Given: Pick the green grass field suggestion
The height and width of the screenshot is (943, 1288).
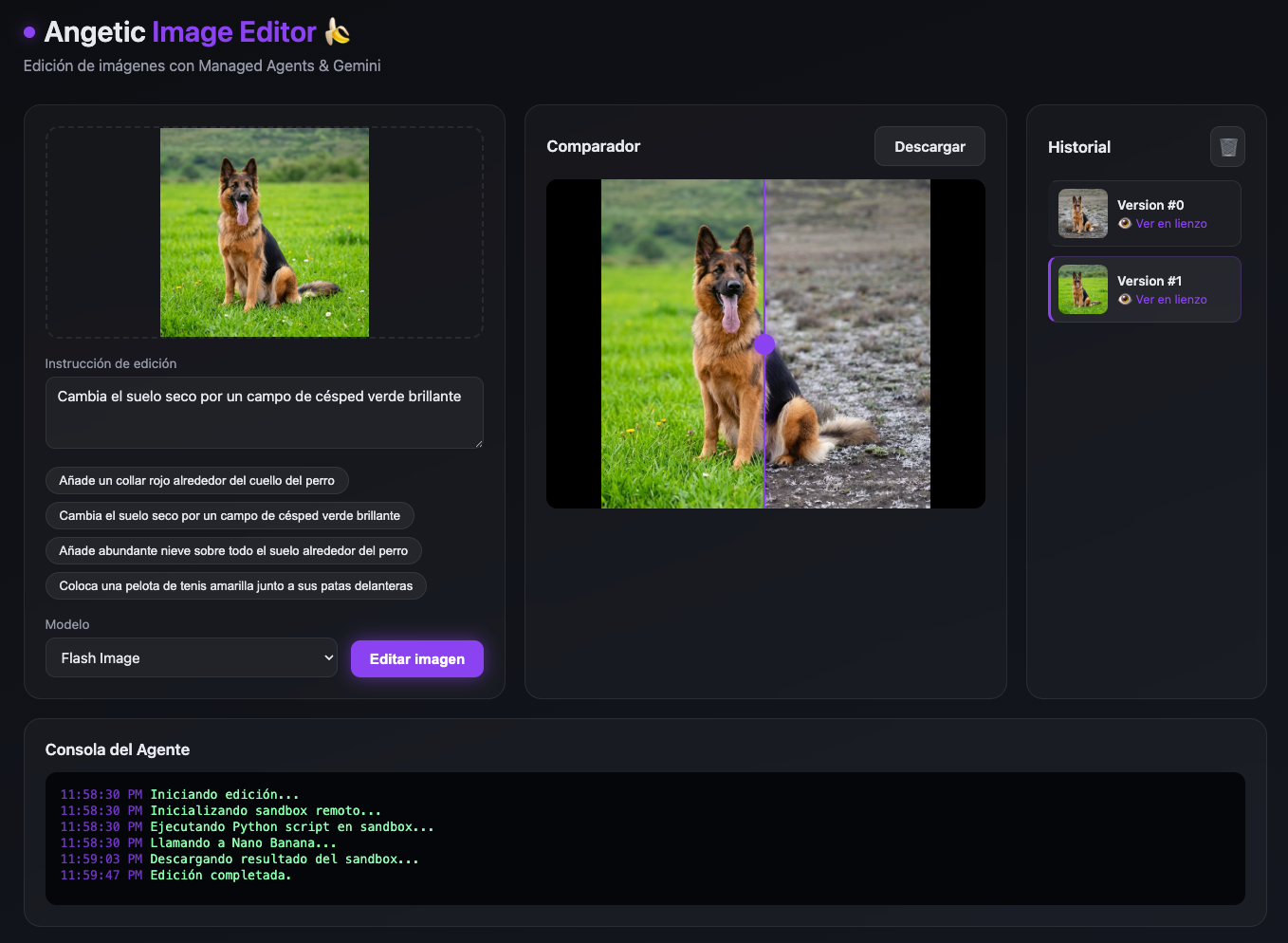Looking at the screenshot, I should coord(230,516).
